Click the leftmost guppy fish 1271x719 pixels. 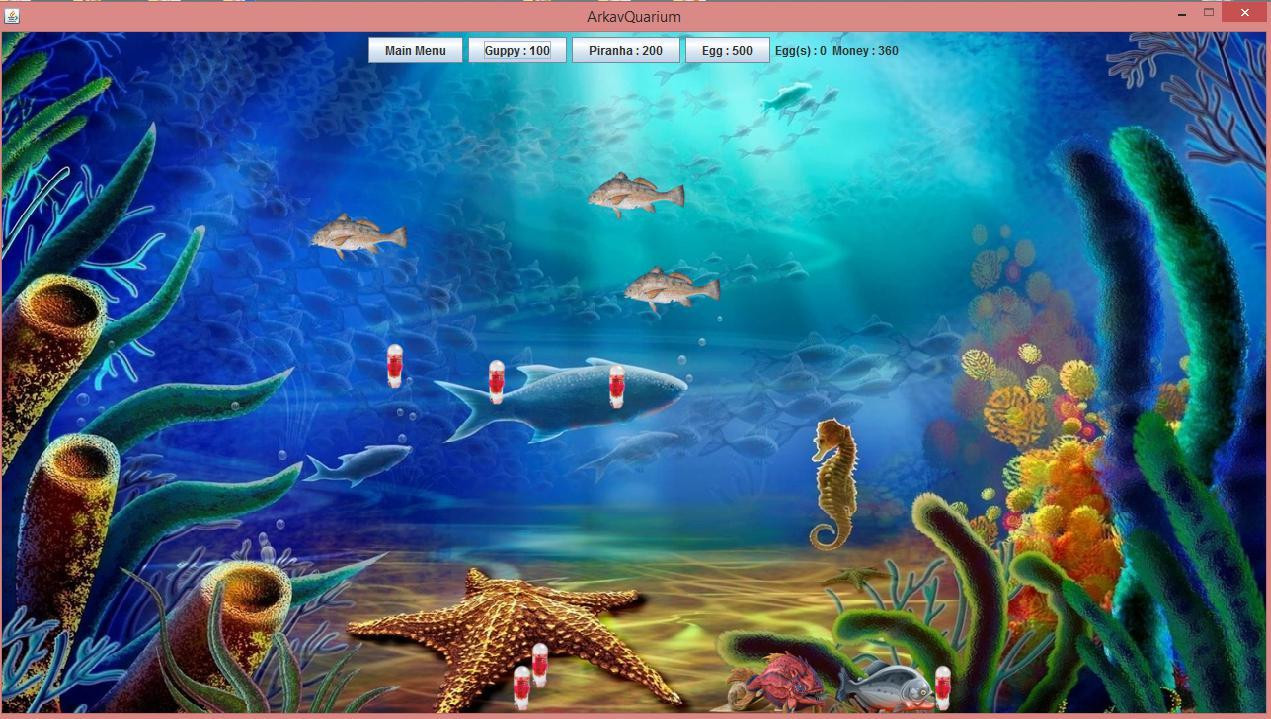point(358,236)
